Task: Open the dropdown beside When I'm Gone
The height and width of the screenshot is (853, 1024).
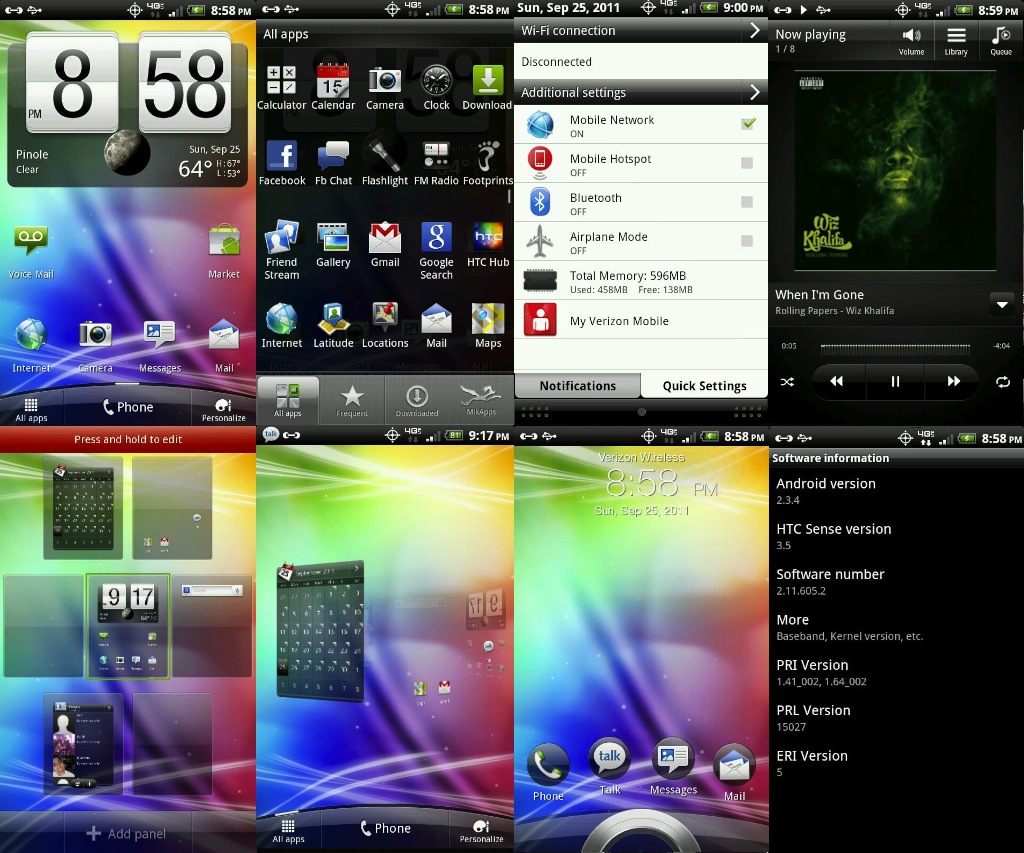Action: tap(1002, 304)
